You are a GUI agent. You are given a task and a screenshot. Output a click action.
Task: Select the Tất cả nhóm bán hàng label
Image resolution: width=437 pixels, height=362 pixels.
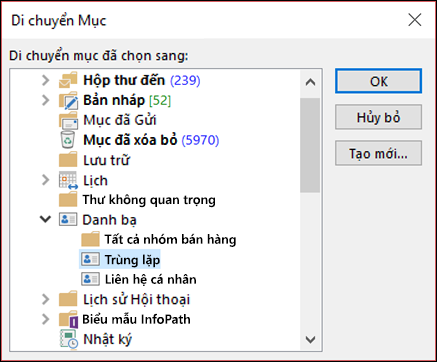pyautogui.click(x=170, y=239)
